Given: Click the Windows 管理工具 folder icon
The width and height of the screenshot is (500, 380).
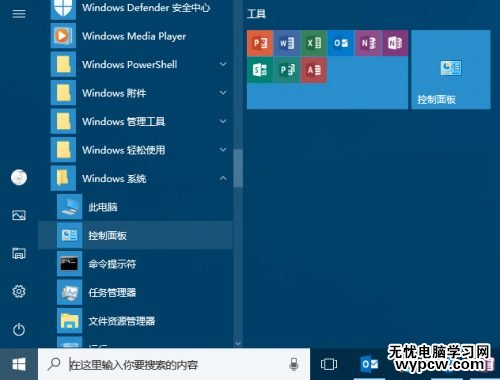Looking at the screenshot, I should (x=63, y=121).
